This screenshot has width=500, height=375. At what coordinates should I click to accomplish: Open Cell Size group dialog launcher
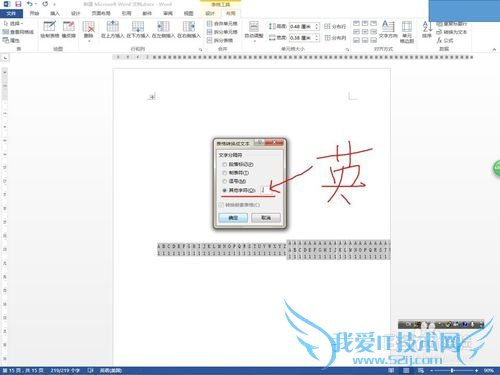(347, 49)
